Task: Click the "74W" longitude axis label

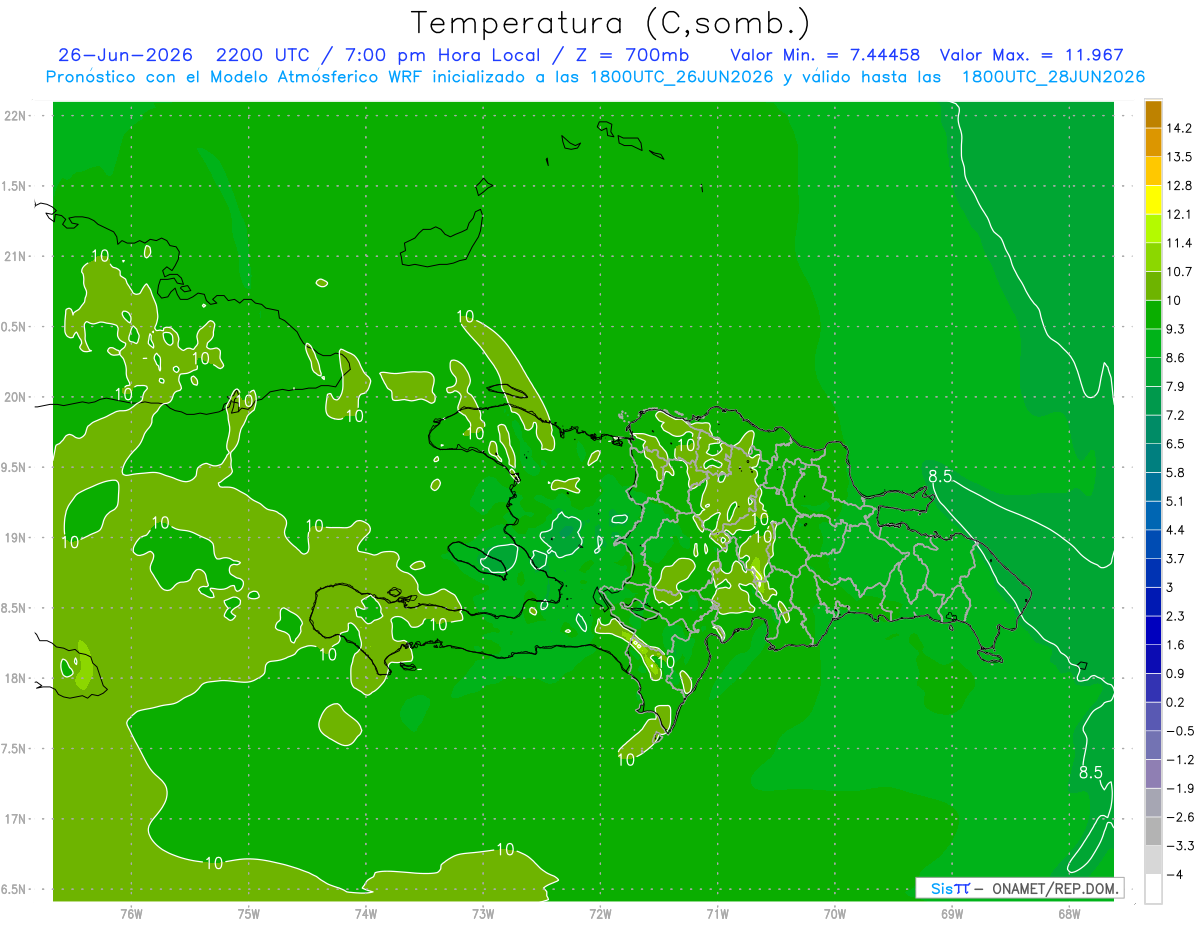Action: point(366,914)
